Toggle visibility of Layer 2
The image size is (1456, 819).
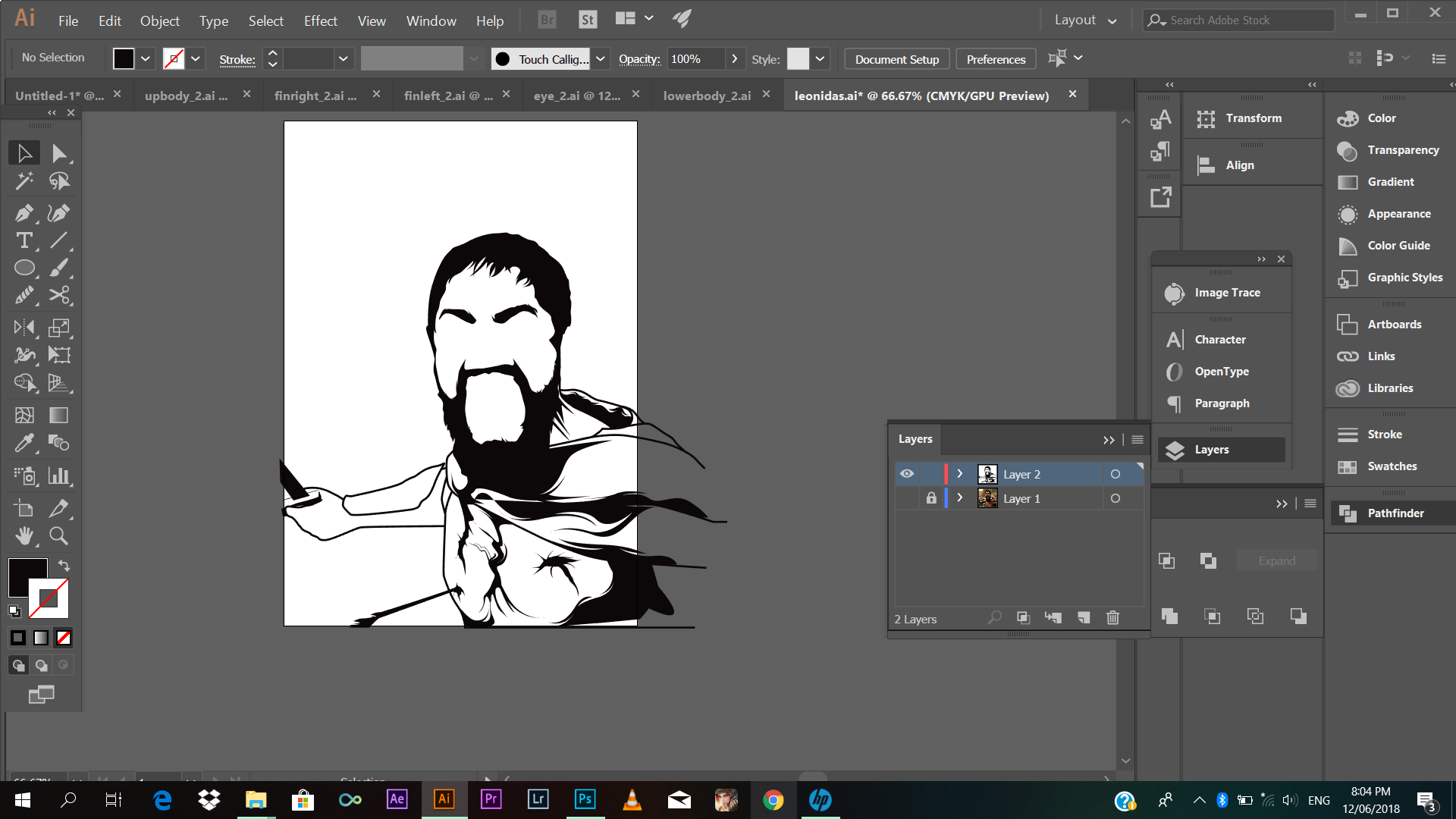pyautogui.click(x=907, y=474)
